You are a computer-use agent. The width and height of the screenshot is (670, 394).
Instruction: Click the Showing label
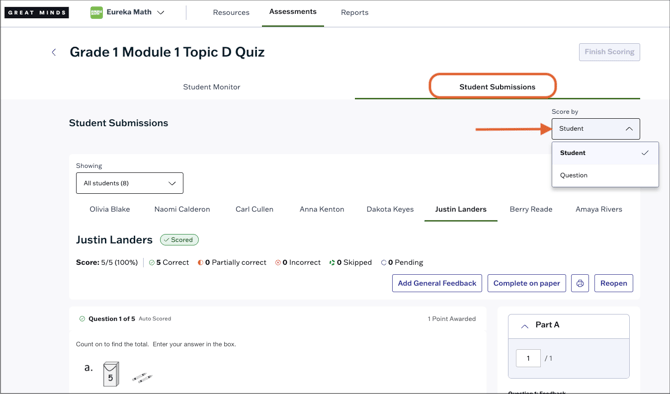(x=89, y=166)
